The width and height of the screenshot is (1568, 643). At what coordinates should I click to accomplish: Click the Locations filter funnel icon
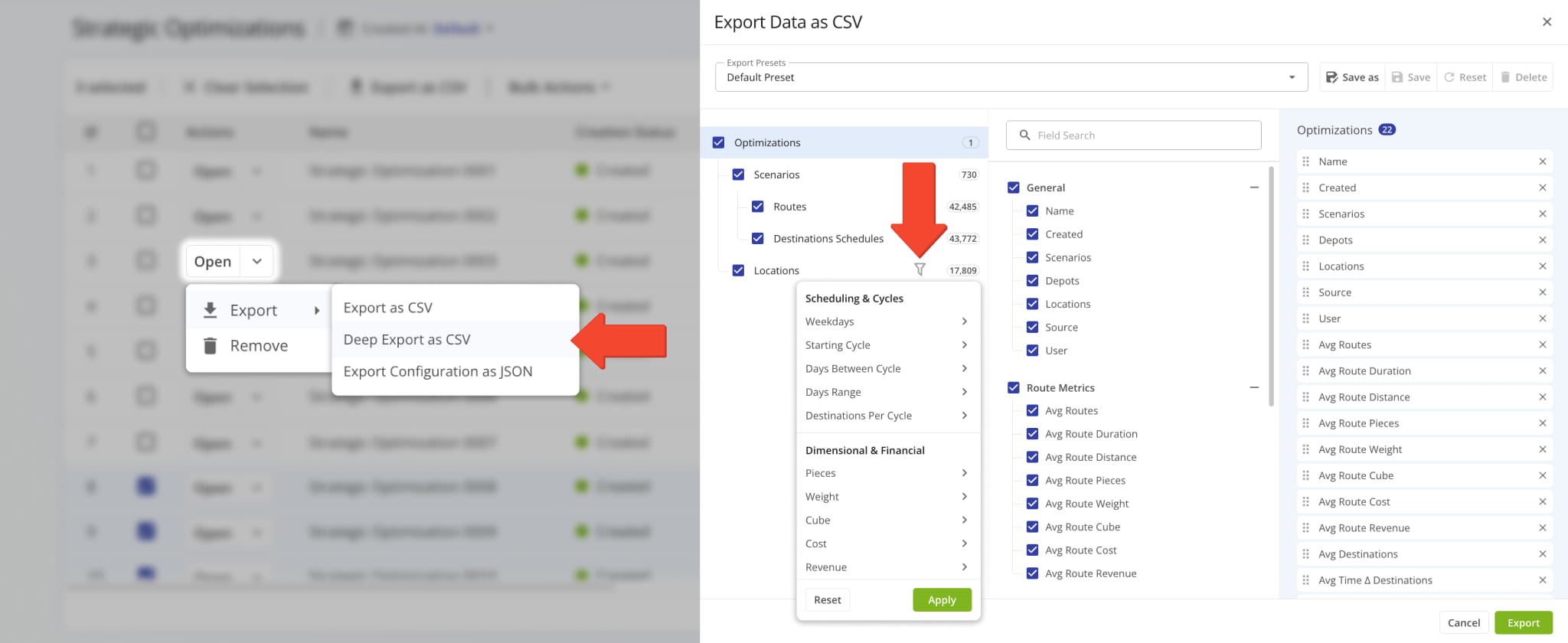point(920,269)
